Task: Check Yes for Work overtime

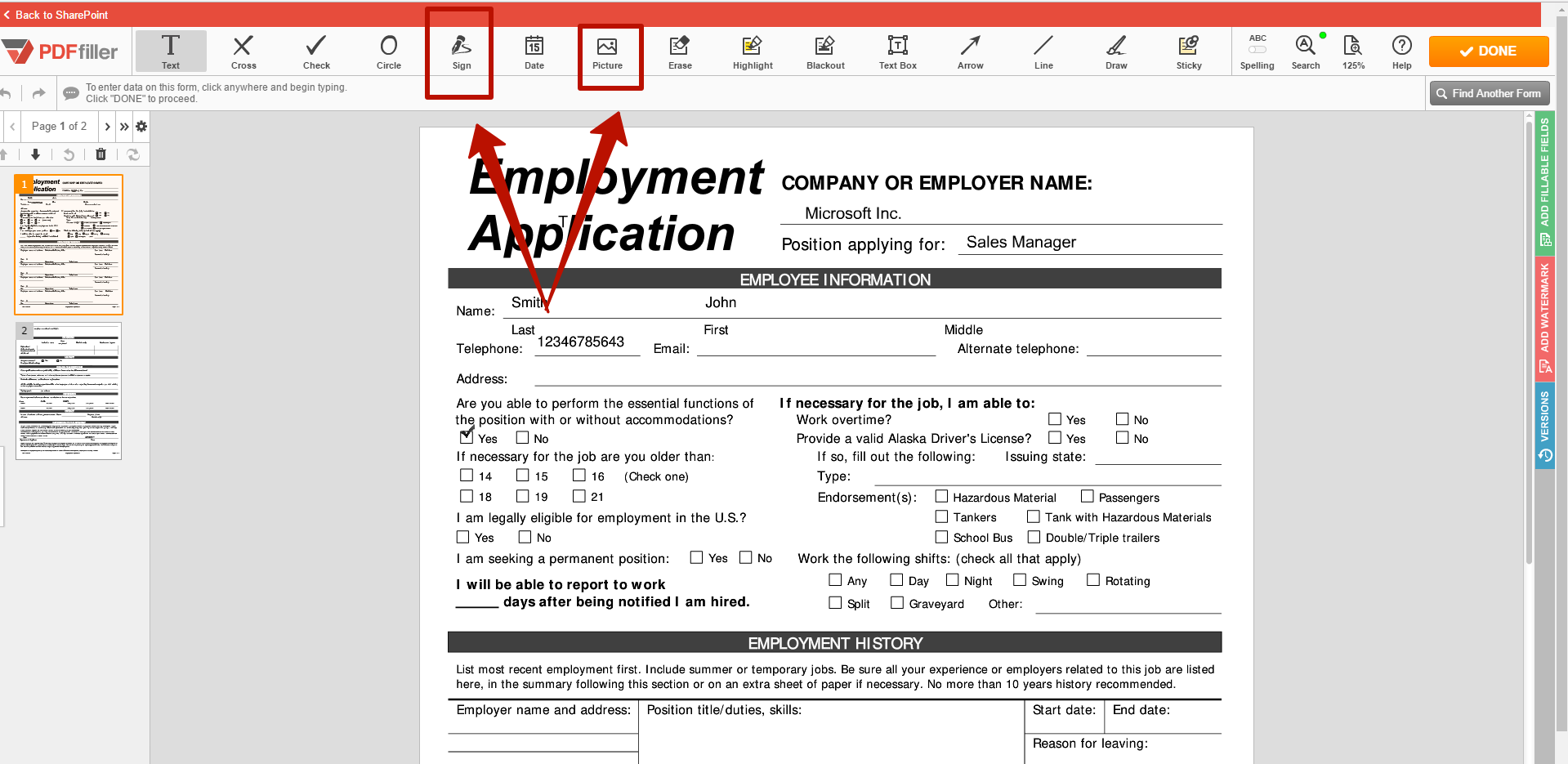Action: [x=1055, y=418]
